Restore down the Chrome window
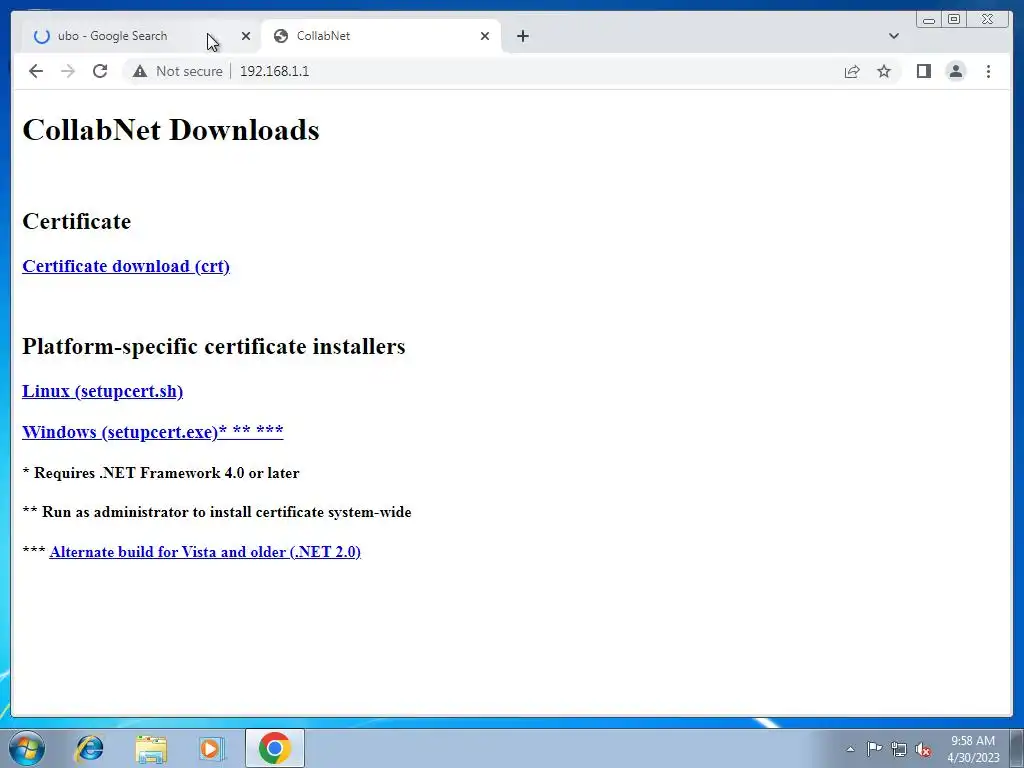The image size is (1024, 768). [954, 20]
